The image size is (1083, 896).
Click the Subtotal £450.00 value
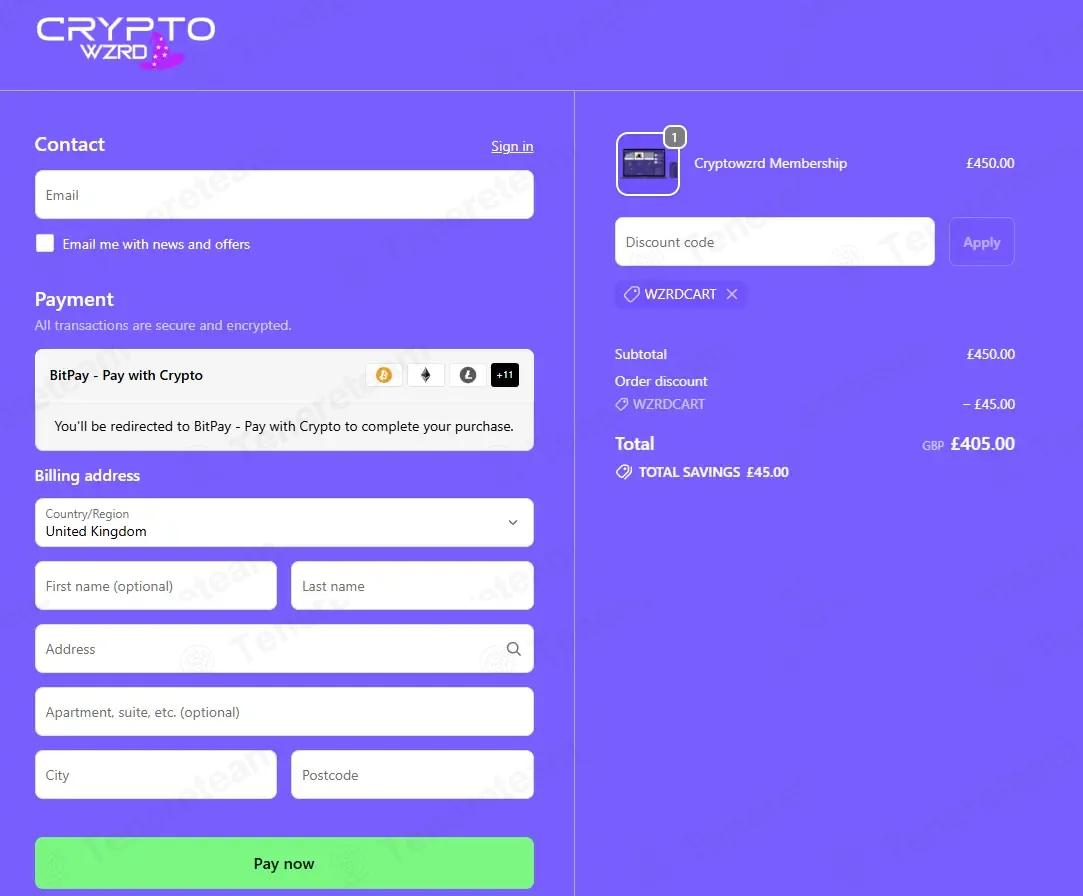pos(990,354)
